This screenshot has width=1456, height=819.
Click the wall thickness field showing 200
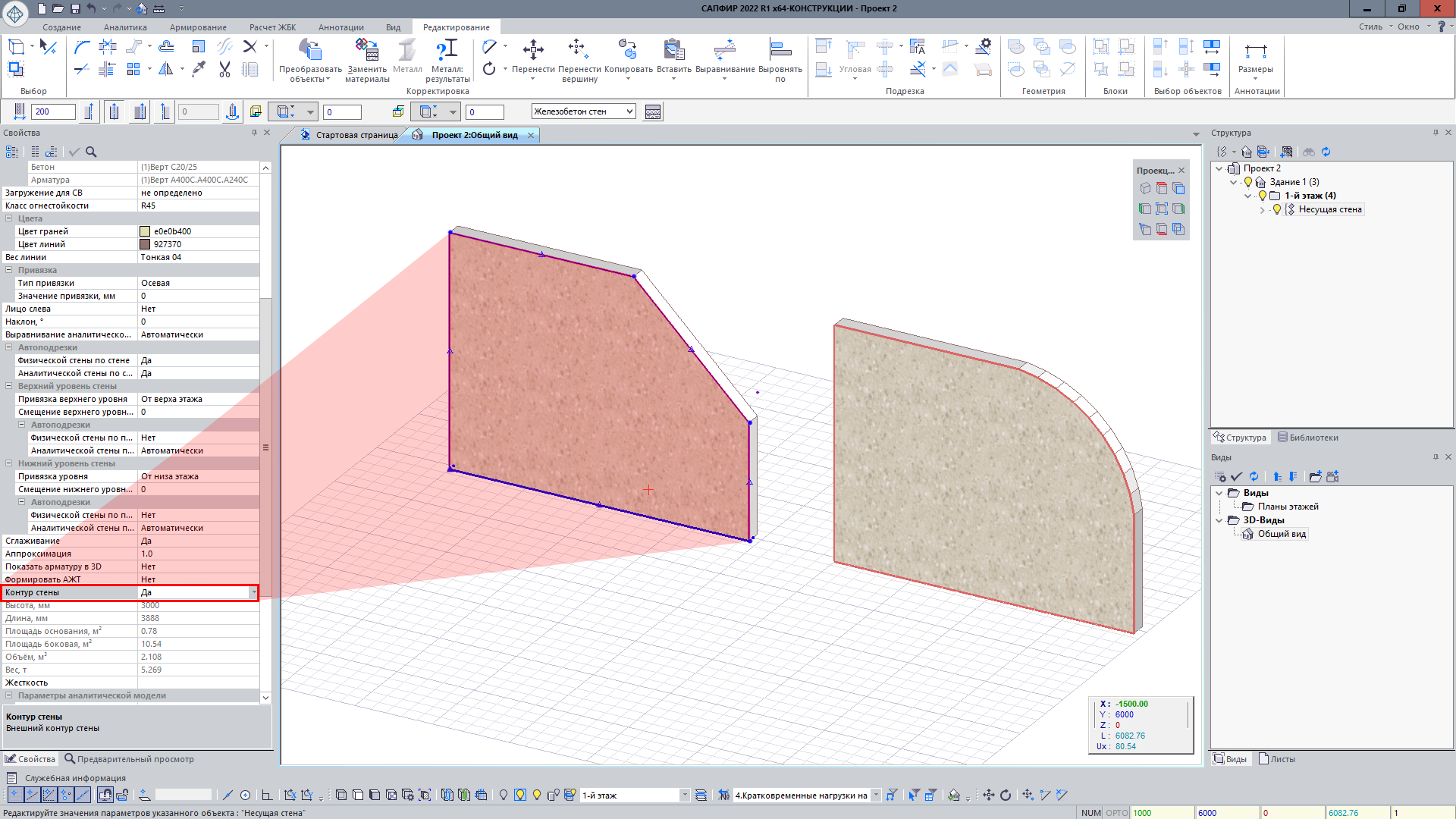(x=53, y=111)
